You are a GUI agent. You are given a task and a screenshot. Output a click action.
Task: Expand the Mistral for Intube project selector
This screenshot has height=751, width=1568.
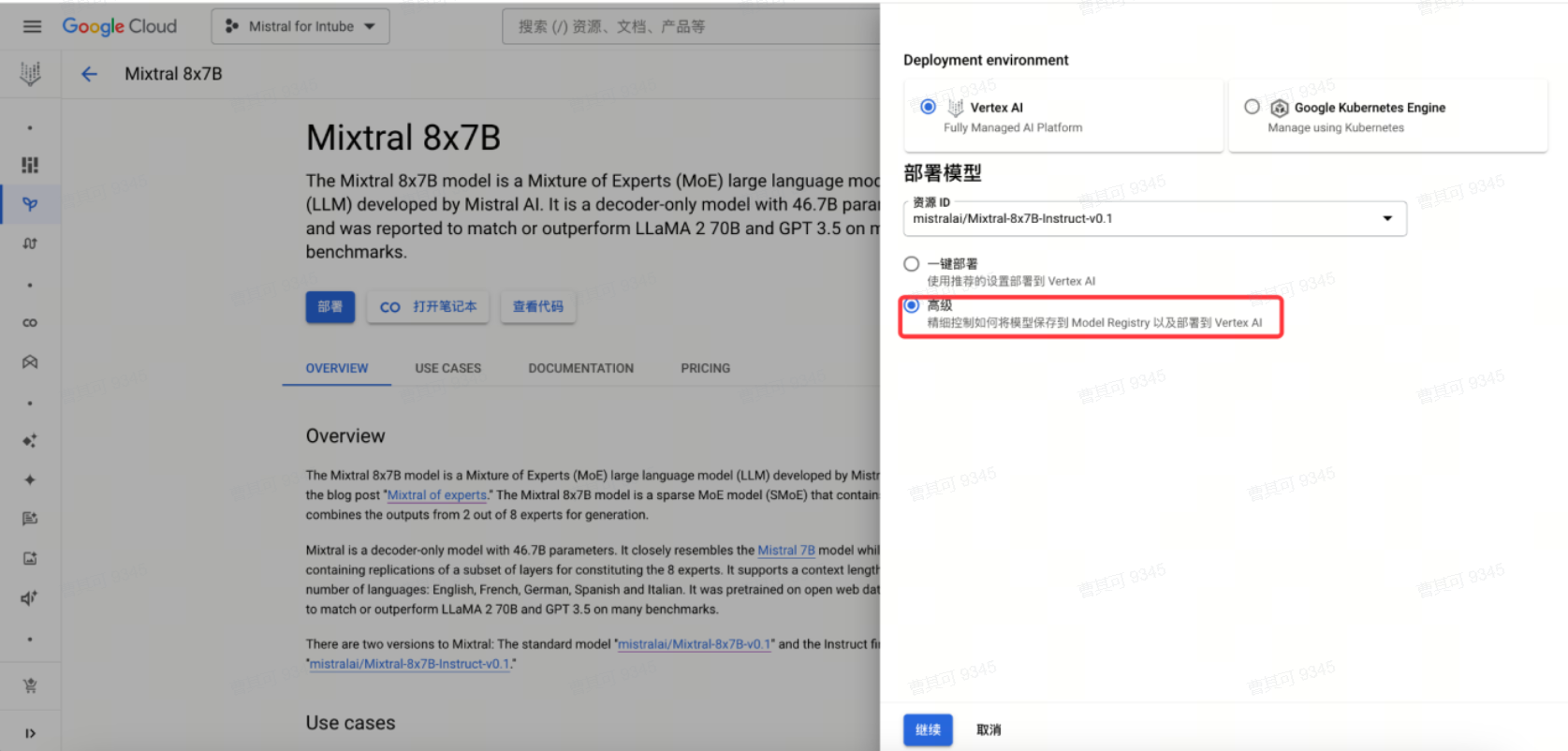tap(300, 26)
